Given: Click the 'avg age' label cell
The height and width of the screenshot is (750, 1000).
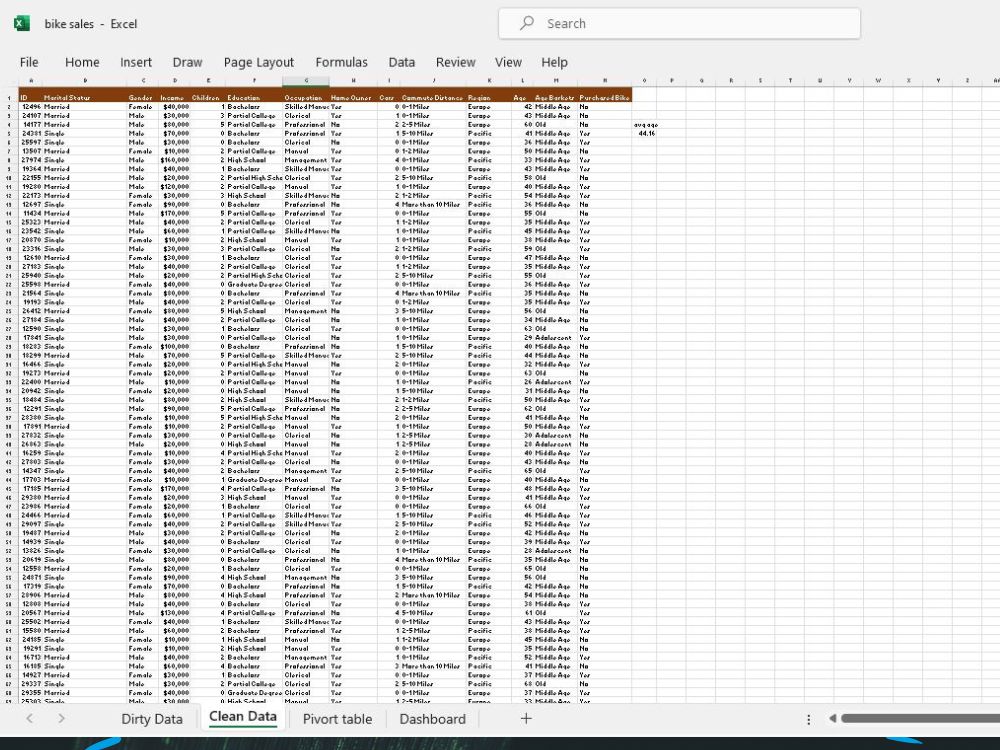Looking at the screenshot, I should pos(645,125).
